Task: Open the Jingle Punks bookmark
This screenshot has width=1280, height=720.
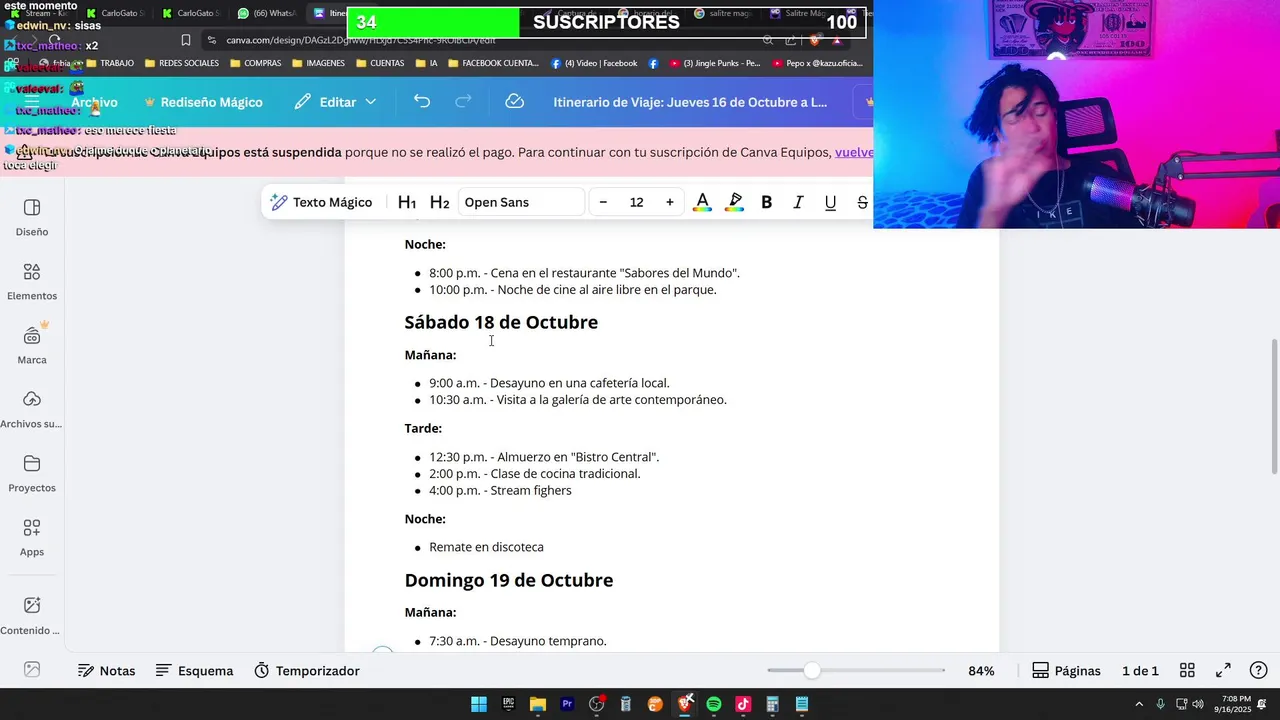Action: tap(715, 63)
